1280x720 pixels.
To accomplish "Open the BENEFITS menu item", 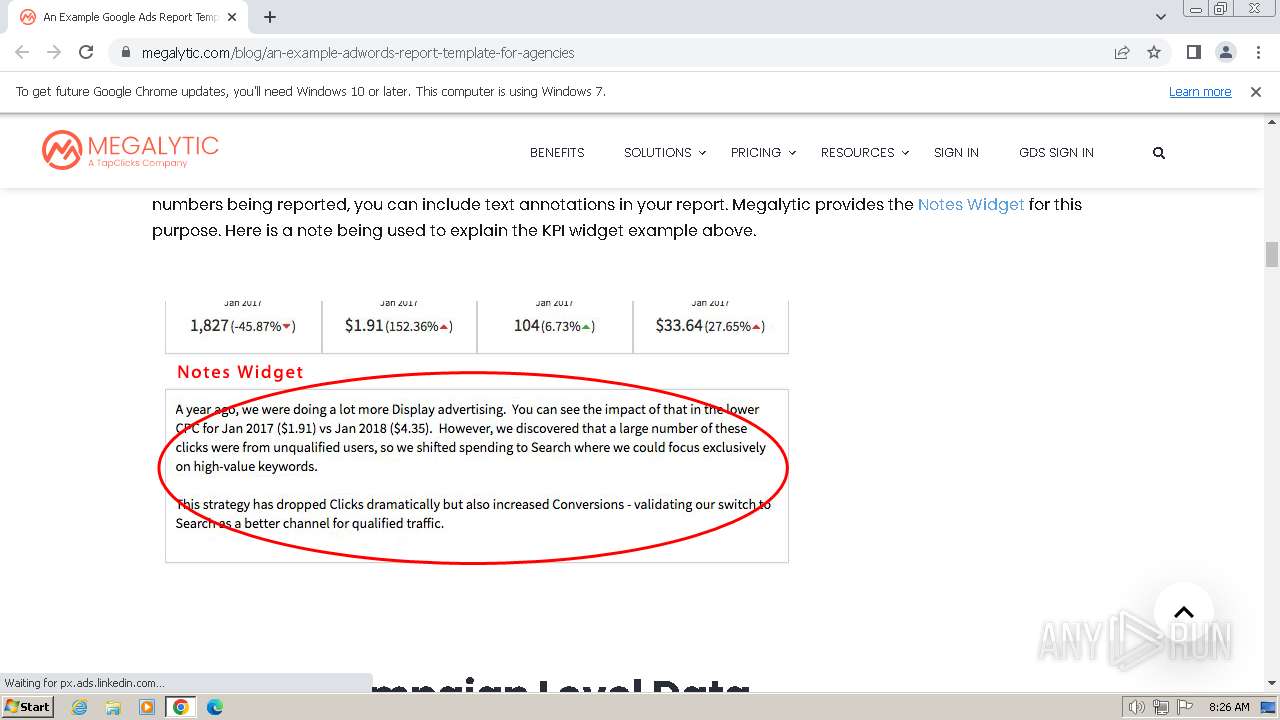I will coord(557,153).
